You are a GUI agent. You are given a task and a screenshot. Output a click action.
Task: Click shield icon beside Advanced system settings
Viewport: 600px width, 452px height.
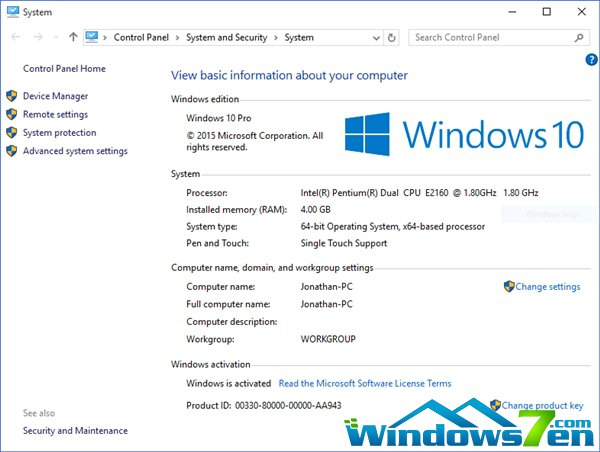(12, 151)
